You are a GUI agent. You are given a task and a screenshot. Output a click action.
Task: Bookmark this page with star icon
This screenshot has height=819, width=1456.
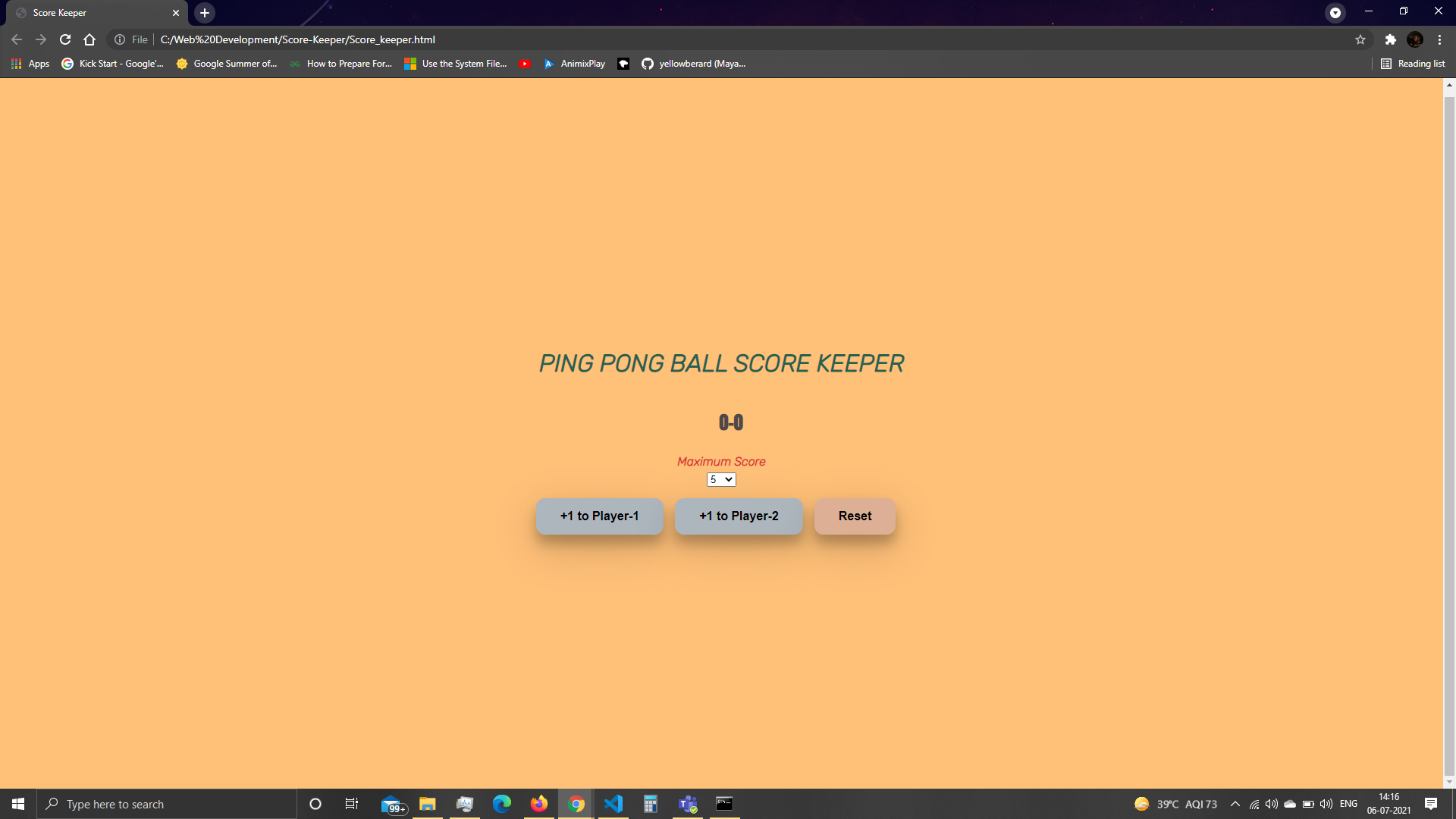(1360, 39)
